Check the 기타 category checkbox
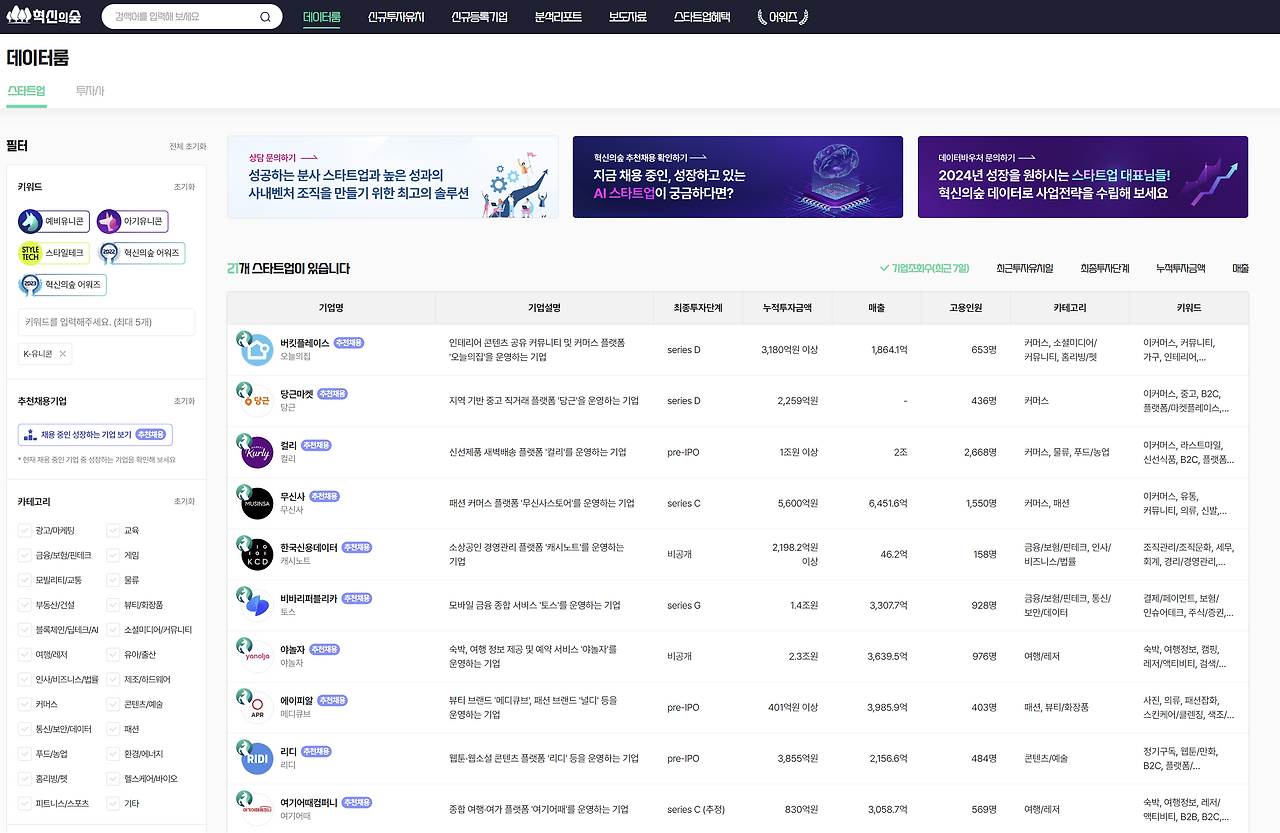 [x=113, y=803]
